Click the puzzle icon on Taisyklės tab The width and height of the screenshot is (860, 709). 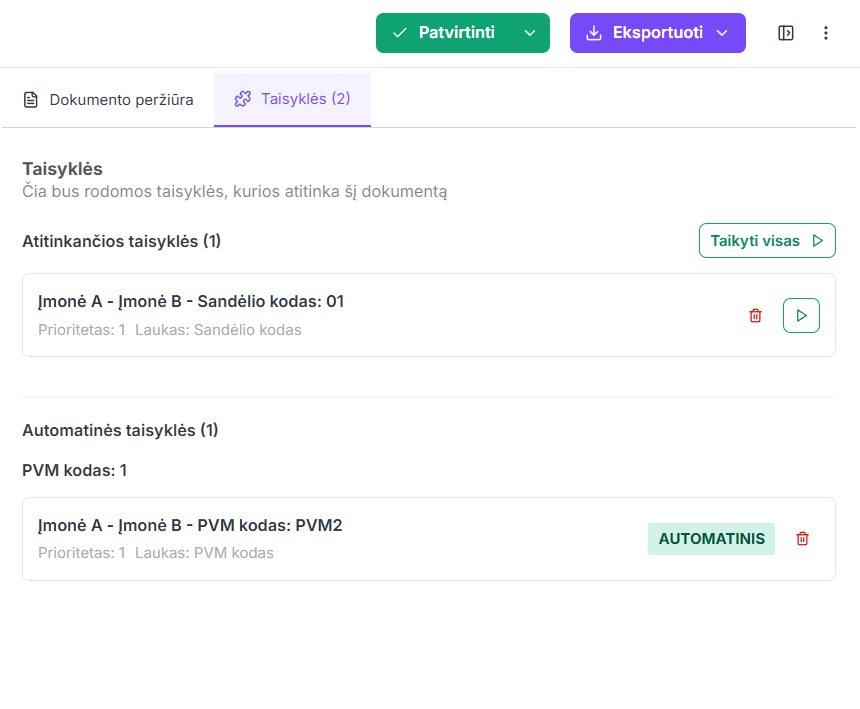pyautogui.click(x=242, y=99)
